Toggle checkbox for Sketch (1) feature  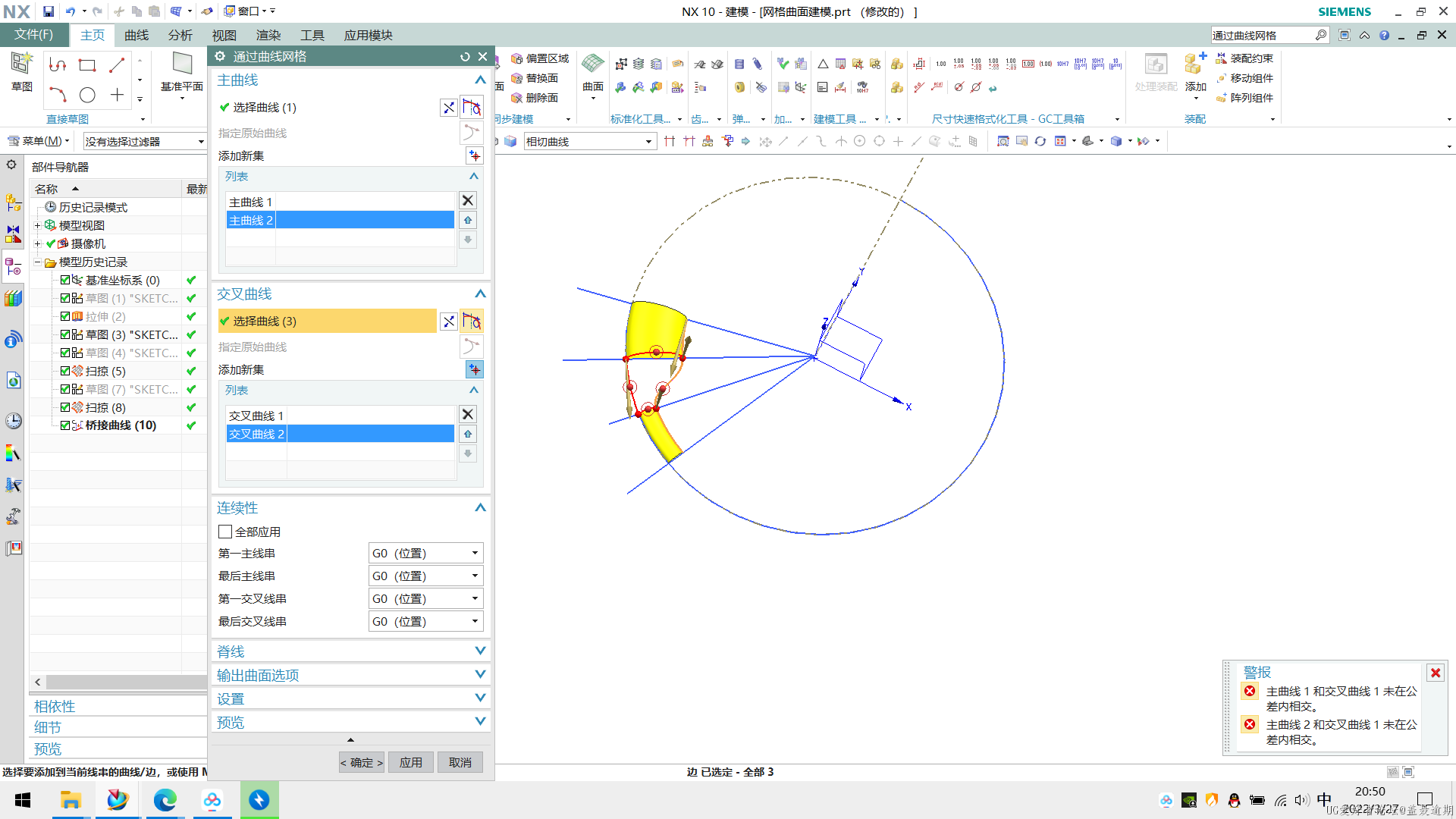point(65,298)
